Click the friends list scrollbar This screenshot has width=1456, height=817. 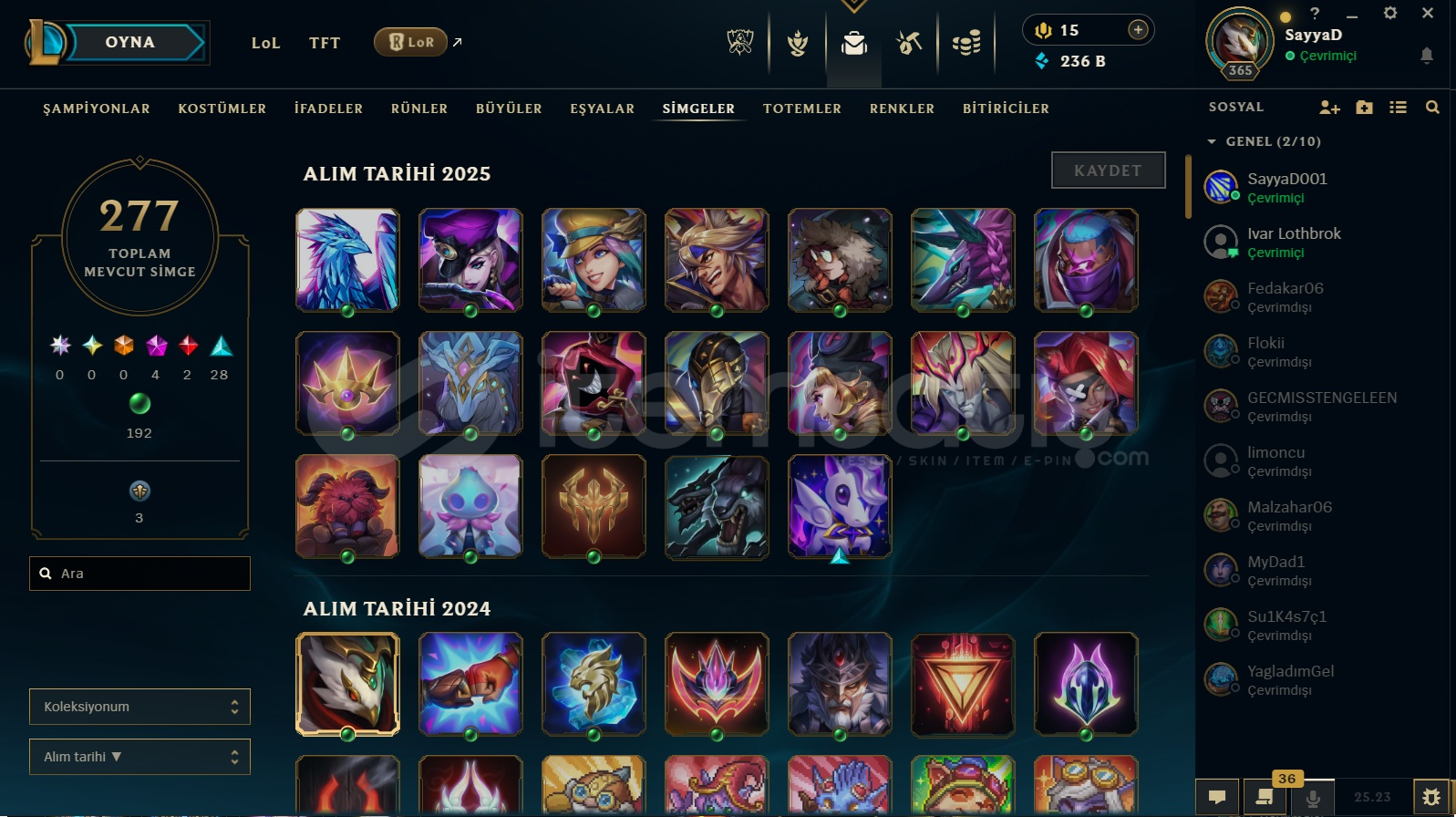[1188, 187]
